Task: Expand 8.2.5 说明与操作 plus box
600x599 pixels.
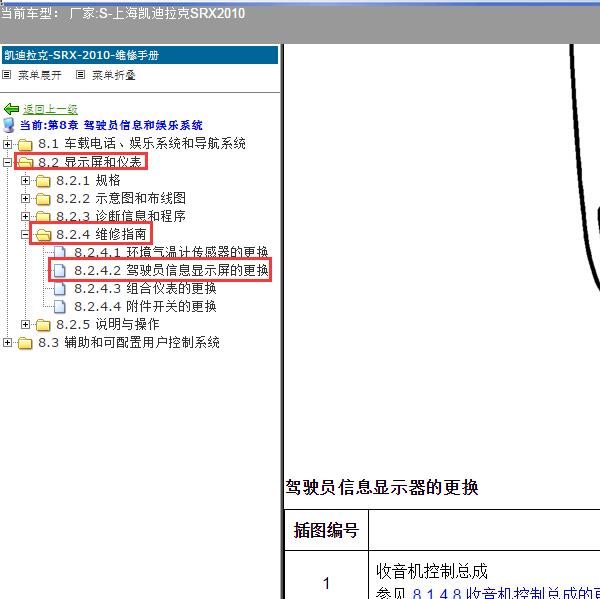Action: (x=25, y=325)
